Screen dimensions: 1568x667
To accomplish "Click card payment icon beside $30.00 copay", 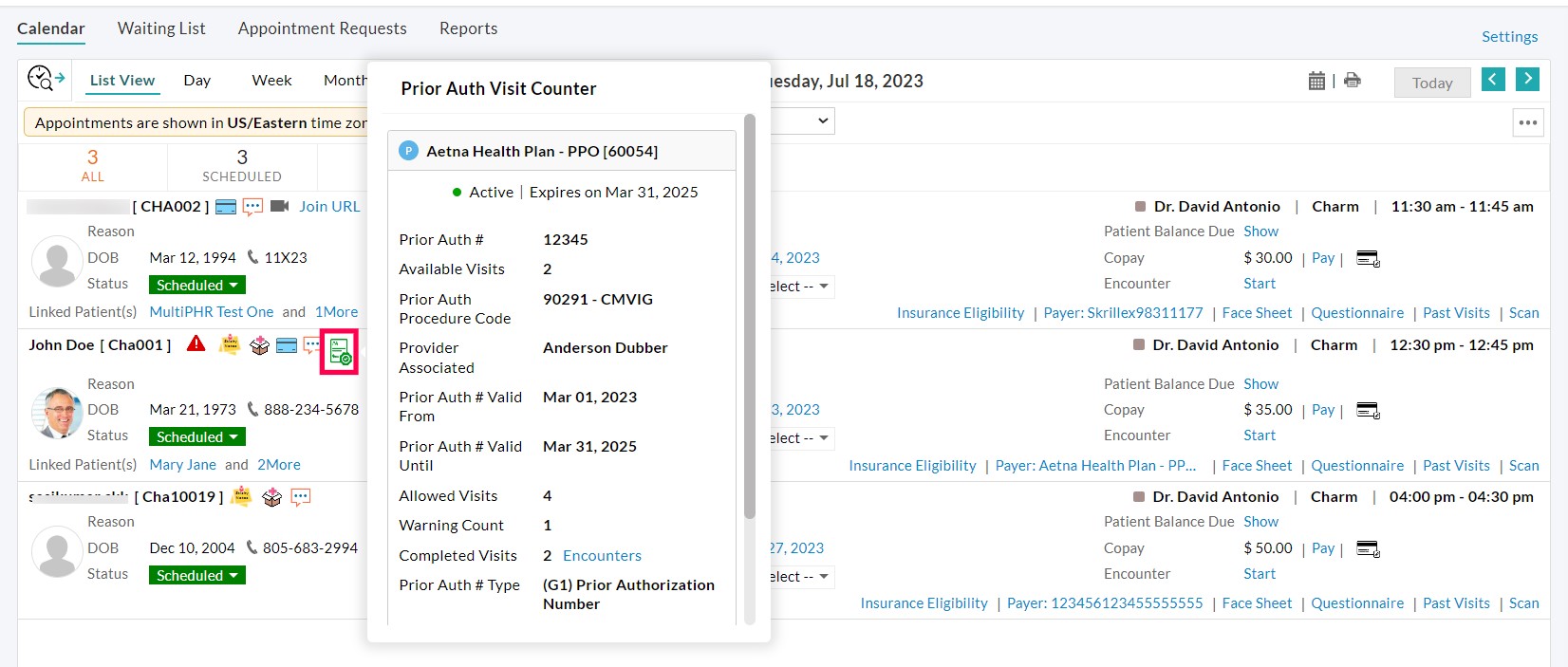I will tap(1368, 258).
